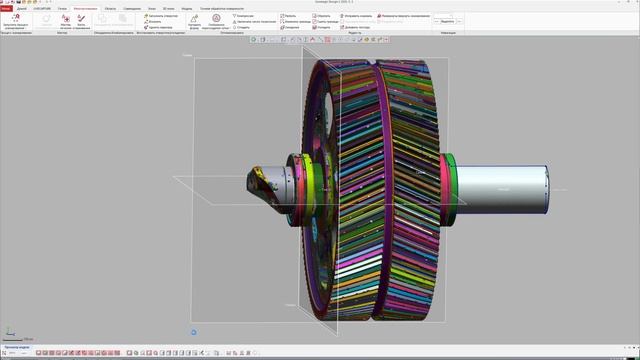This screenshot has height=360, width=640.
Task: Click the red A-shaped icon in the viewport toolbar
Action: (313, 40)
